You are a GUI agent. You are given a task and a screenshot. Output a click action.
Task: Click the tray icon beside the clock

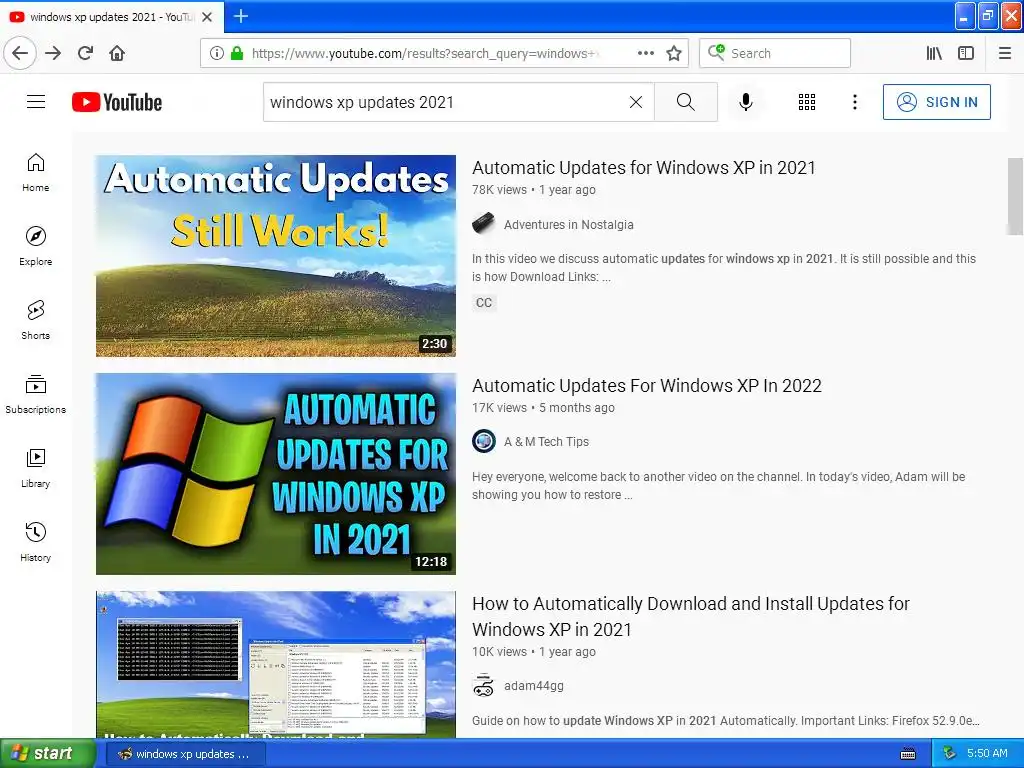coord(950,754)
